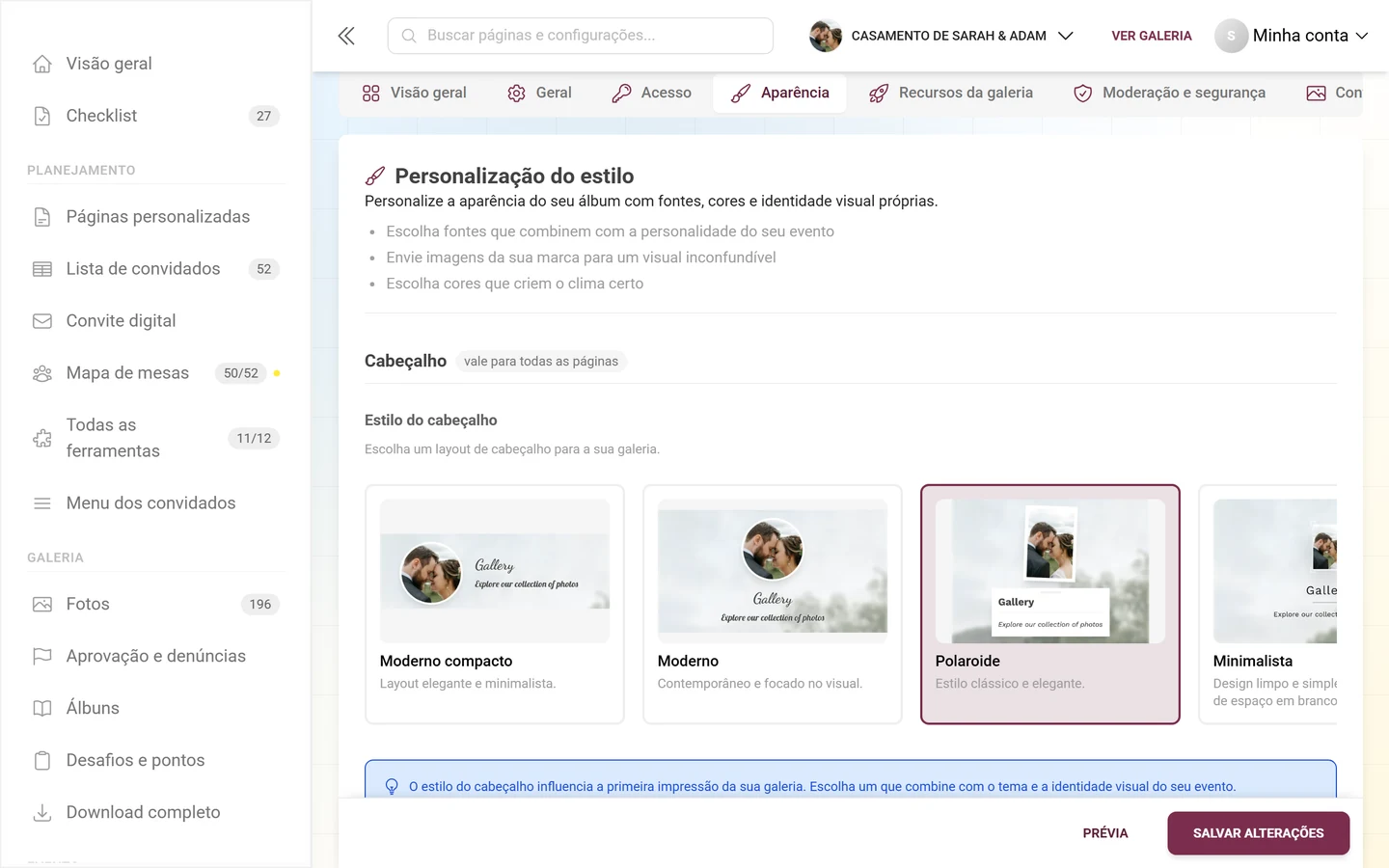
Task: Open the Casamento de Sarah & Adam dropdown
Action: point(941,36)
